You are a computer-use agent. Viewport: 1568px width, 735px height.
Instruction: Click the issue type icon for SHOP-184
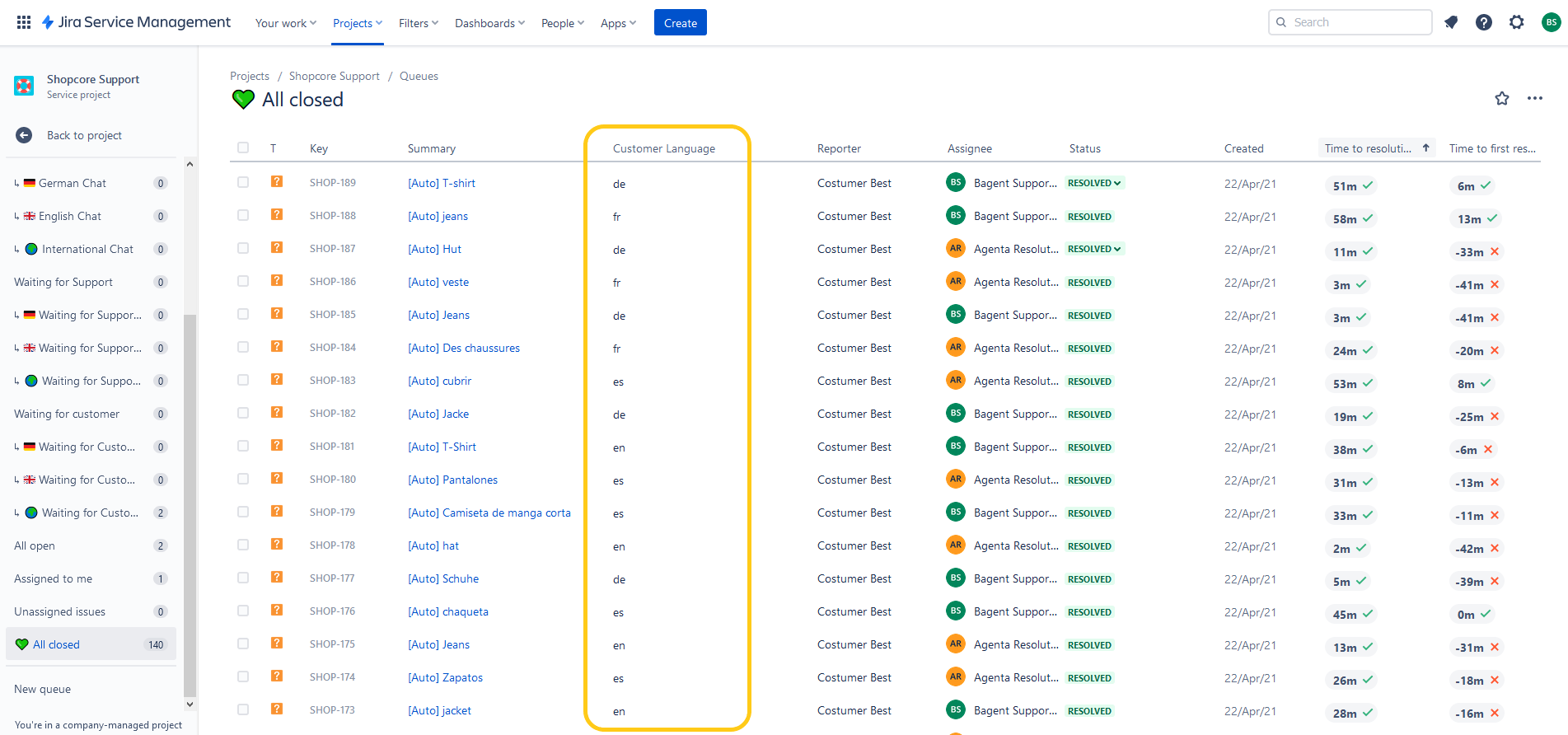tap(277, 346)
